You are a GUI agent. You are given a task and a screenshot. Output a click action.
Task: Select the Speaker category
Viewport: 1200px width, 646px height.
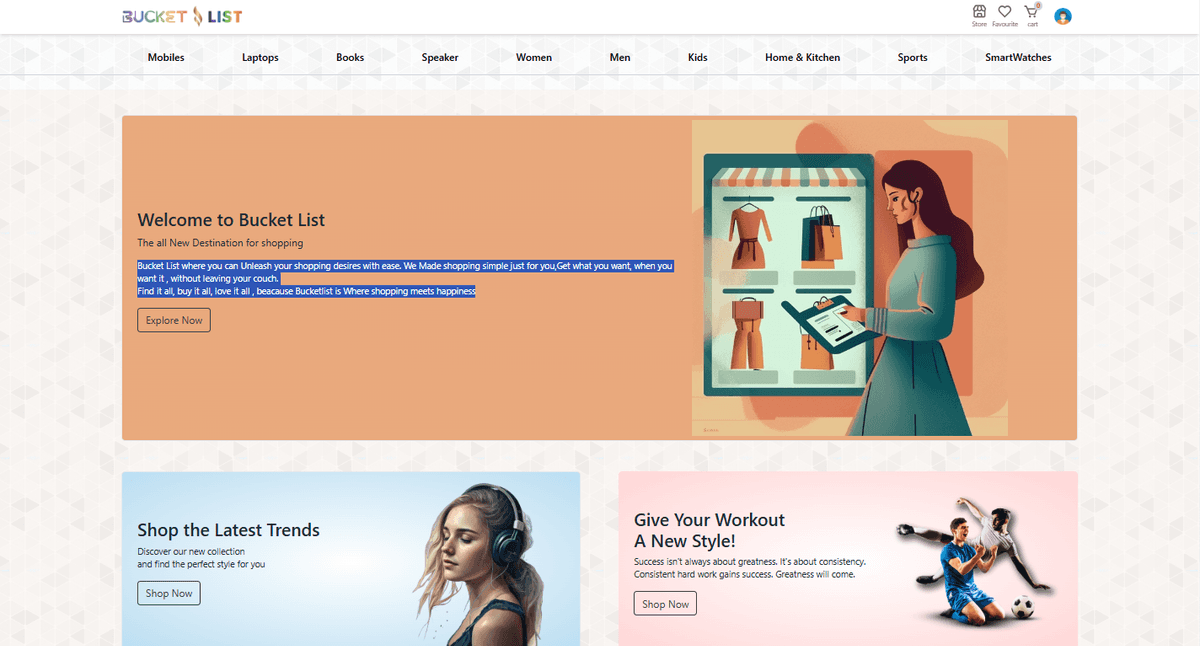tap(440, 57)
